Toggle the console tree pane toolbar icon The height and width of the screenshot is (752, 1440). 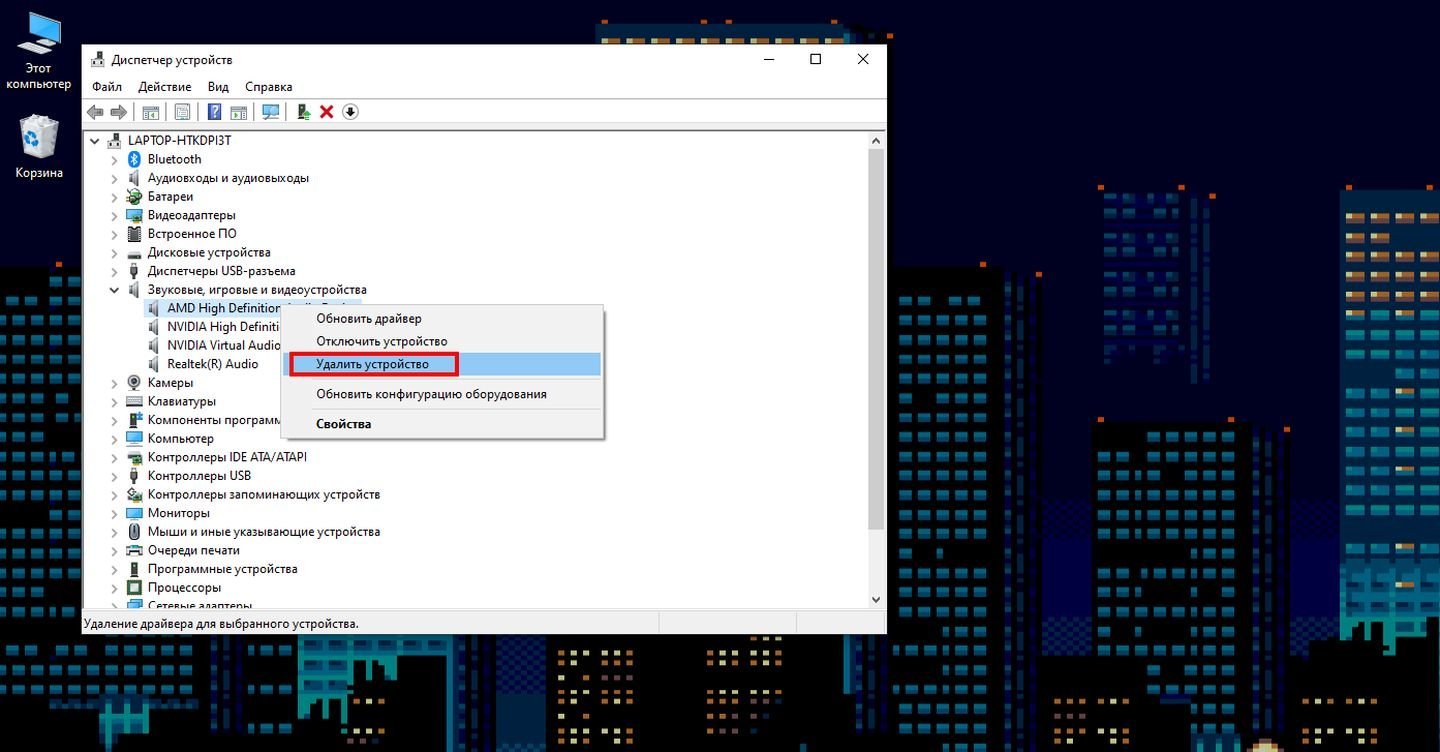150,112
